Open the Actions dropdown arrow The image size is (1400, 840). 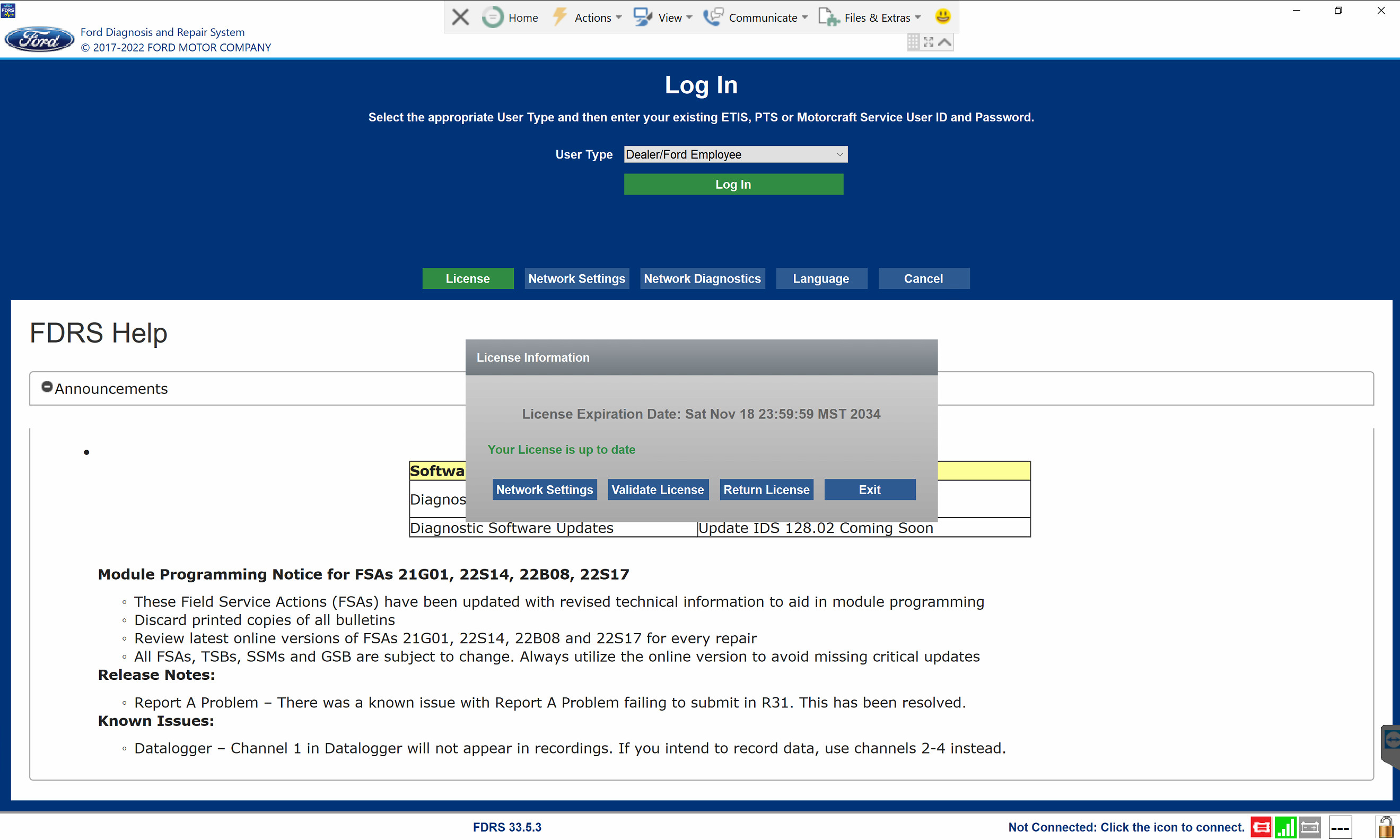coord(618,17)
